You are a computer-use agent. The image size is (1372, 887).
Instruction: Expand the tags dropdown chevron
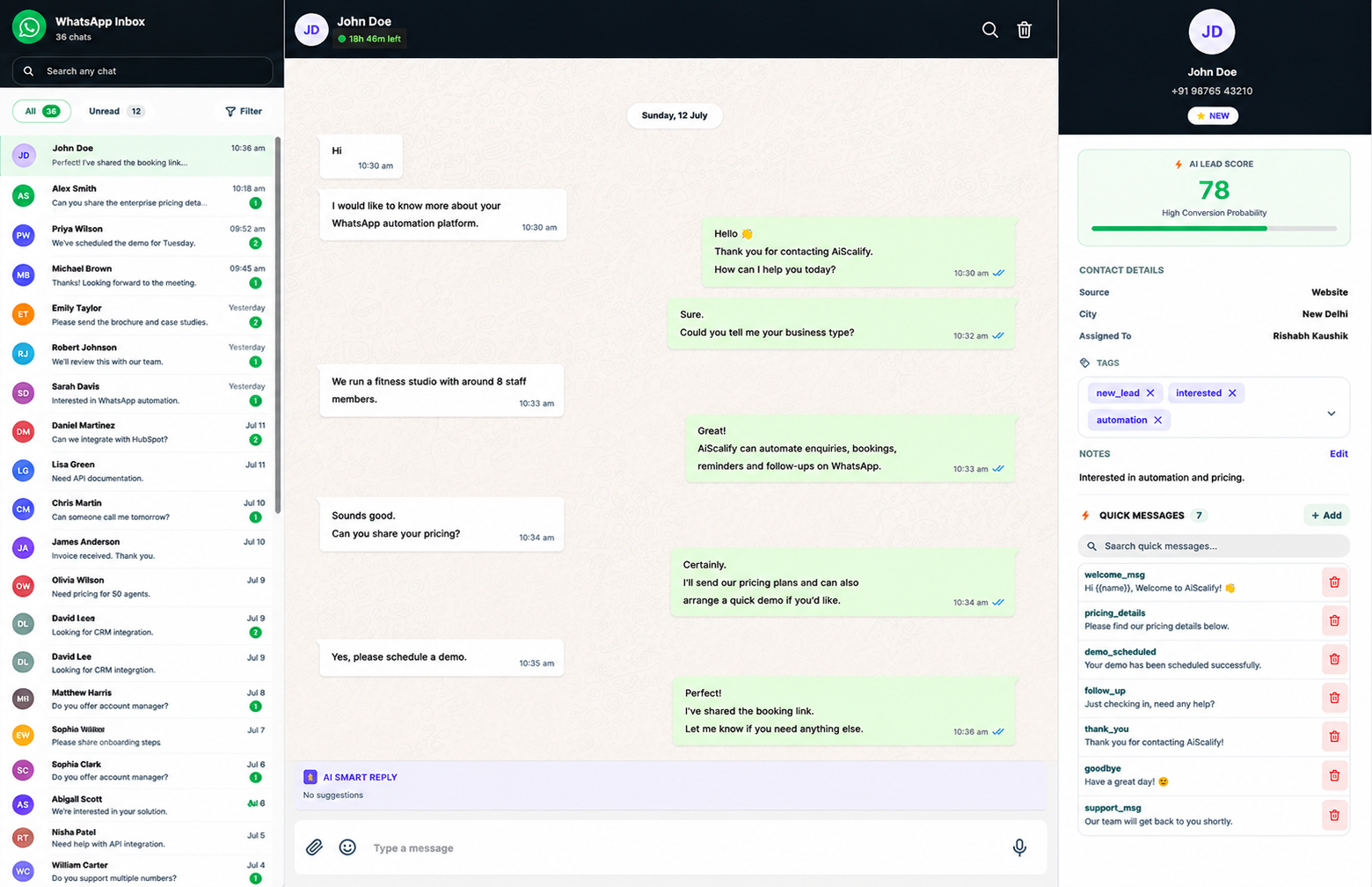point(1332,413)
